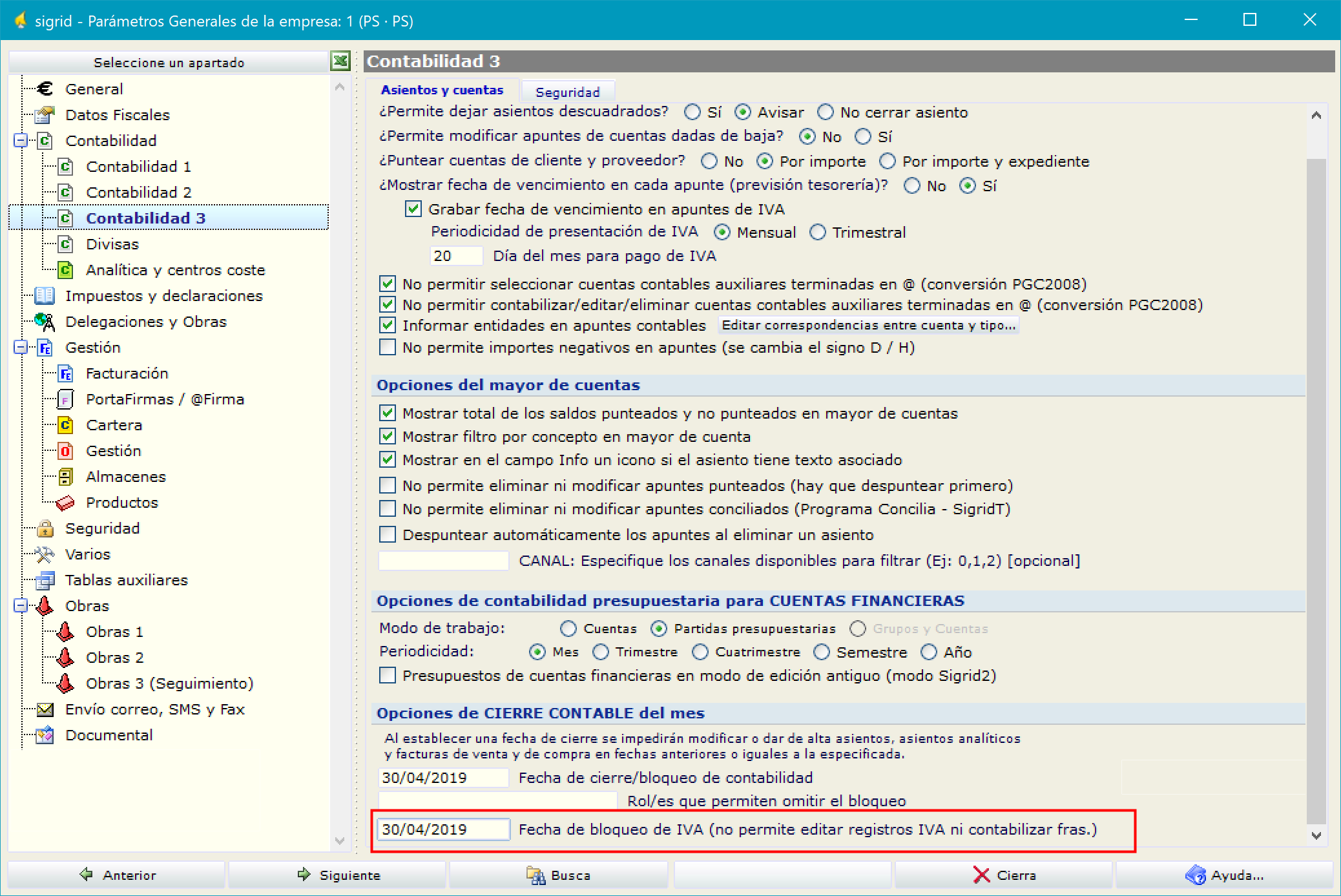Open Analítica y centros coste icon
1341x896 pixels.
point(65,269)
